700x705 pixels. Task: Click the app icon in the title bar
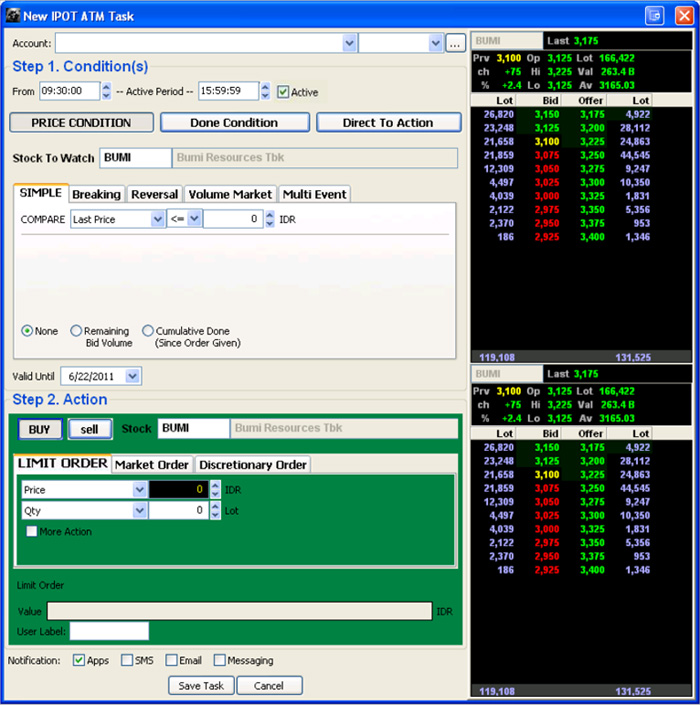[13, 16]
